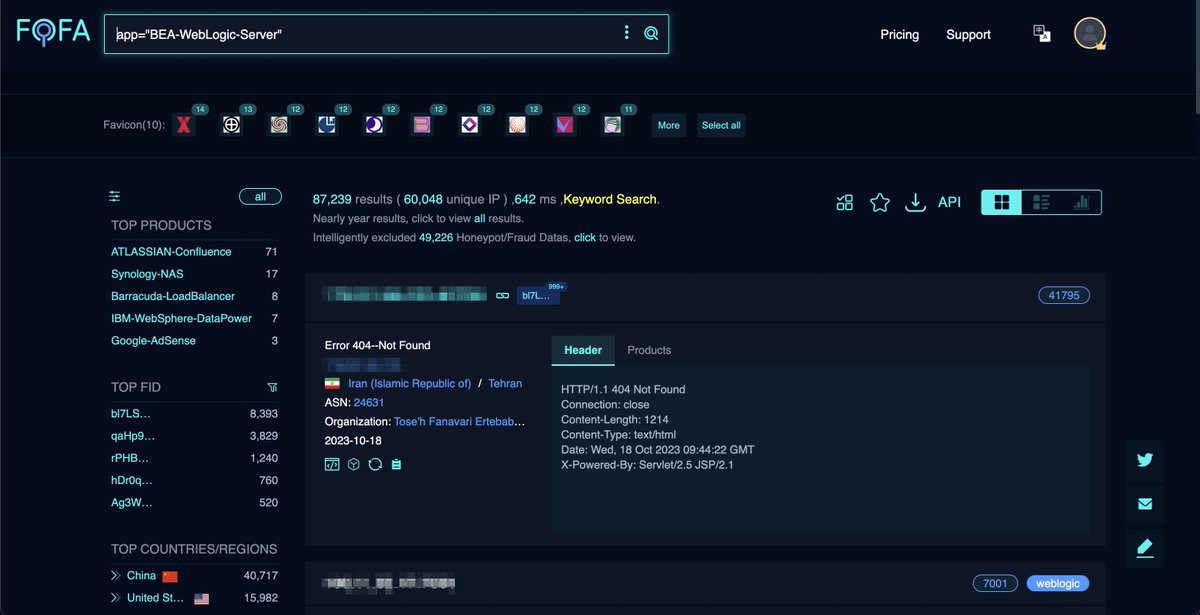This screenshot has width=1200, height=615.
Task: Click the cube product icon in result
Action: (x=353, y=464)
